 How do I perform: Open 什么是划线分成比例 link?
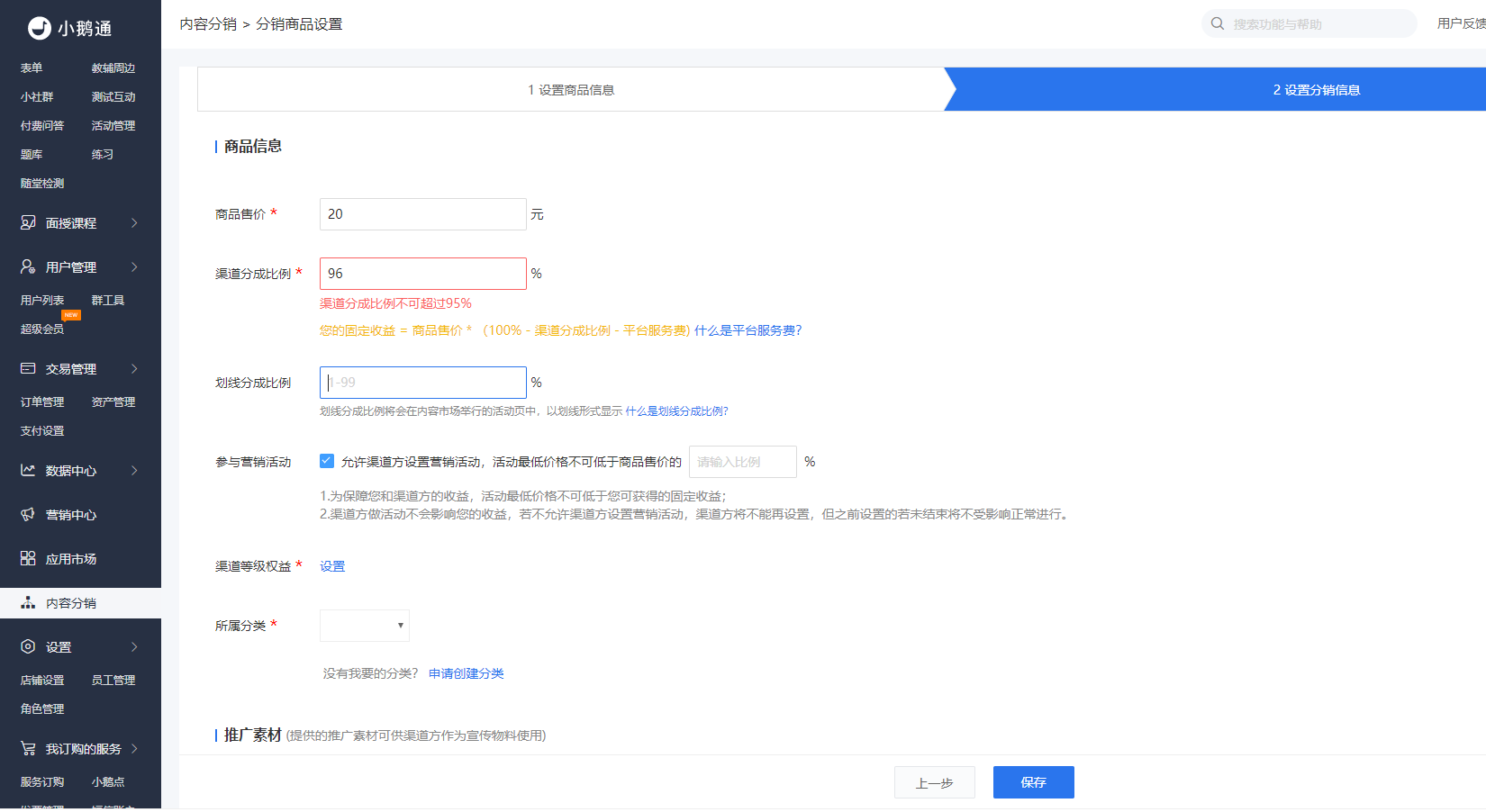coord(676,411)
